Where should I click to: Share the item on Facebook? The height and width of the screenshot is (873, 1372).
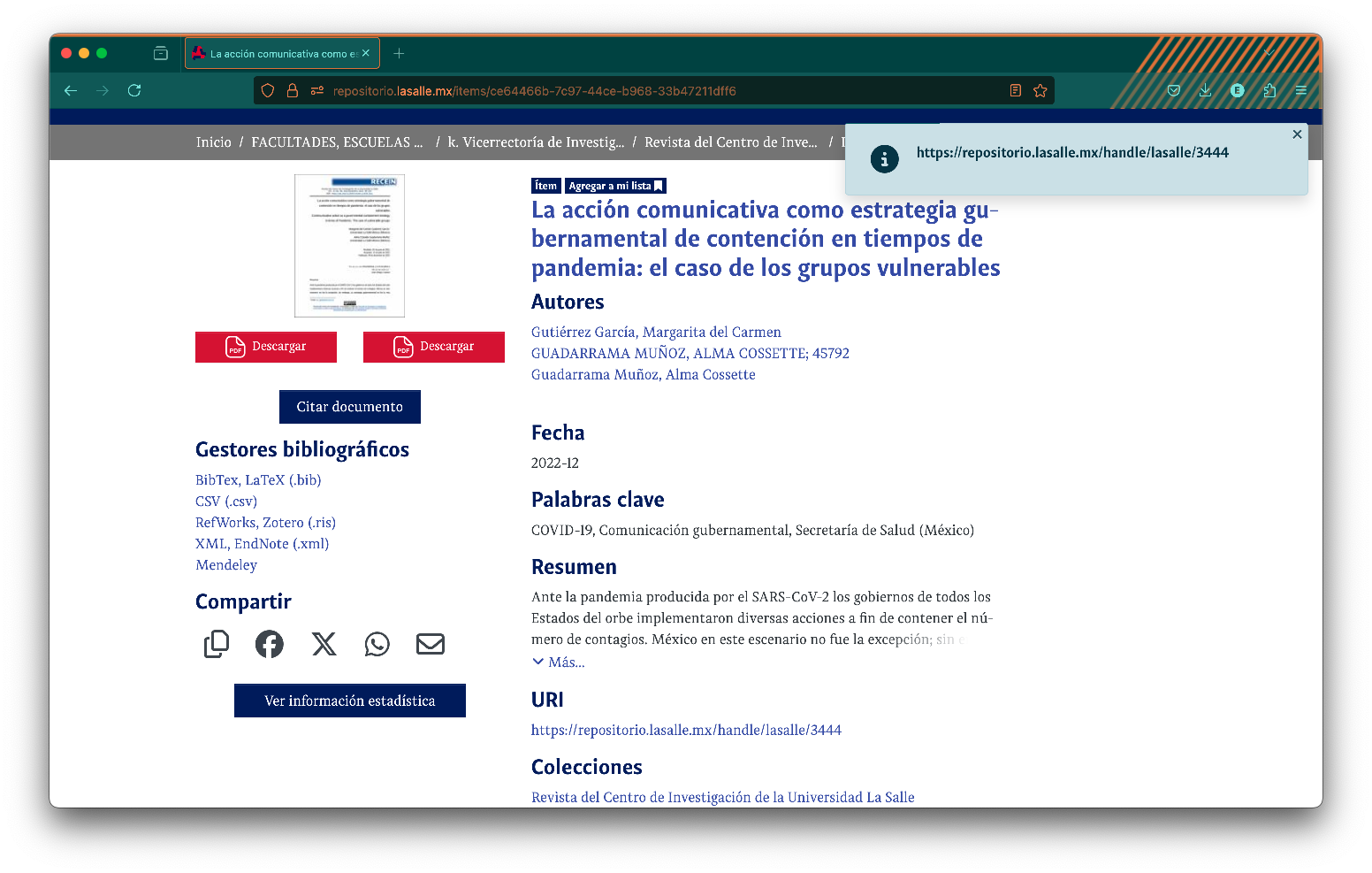pos(270,644)
